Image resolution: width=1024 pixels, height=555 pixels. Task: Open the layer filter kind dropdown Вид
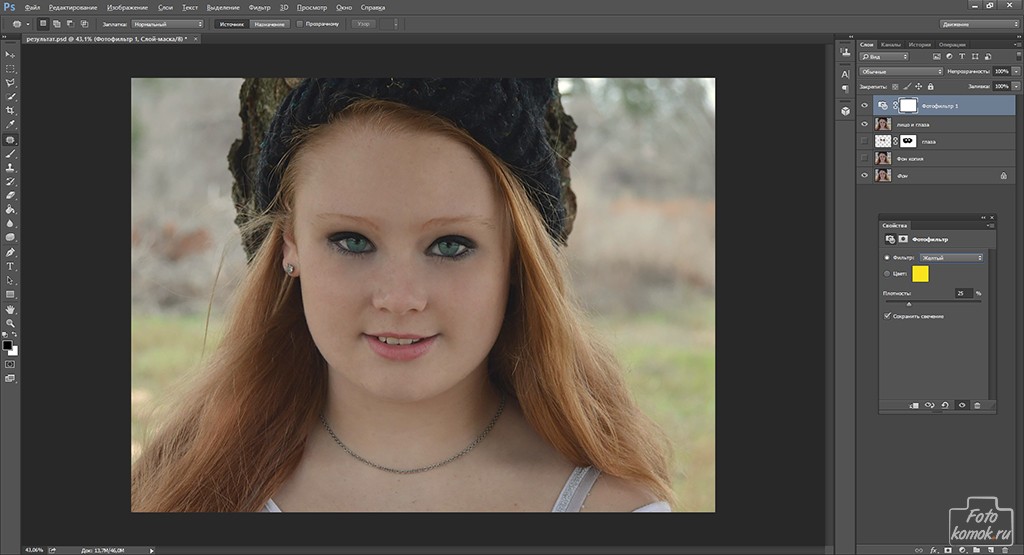[x=884, y=57]
